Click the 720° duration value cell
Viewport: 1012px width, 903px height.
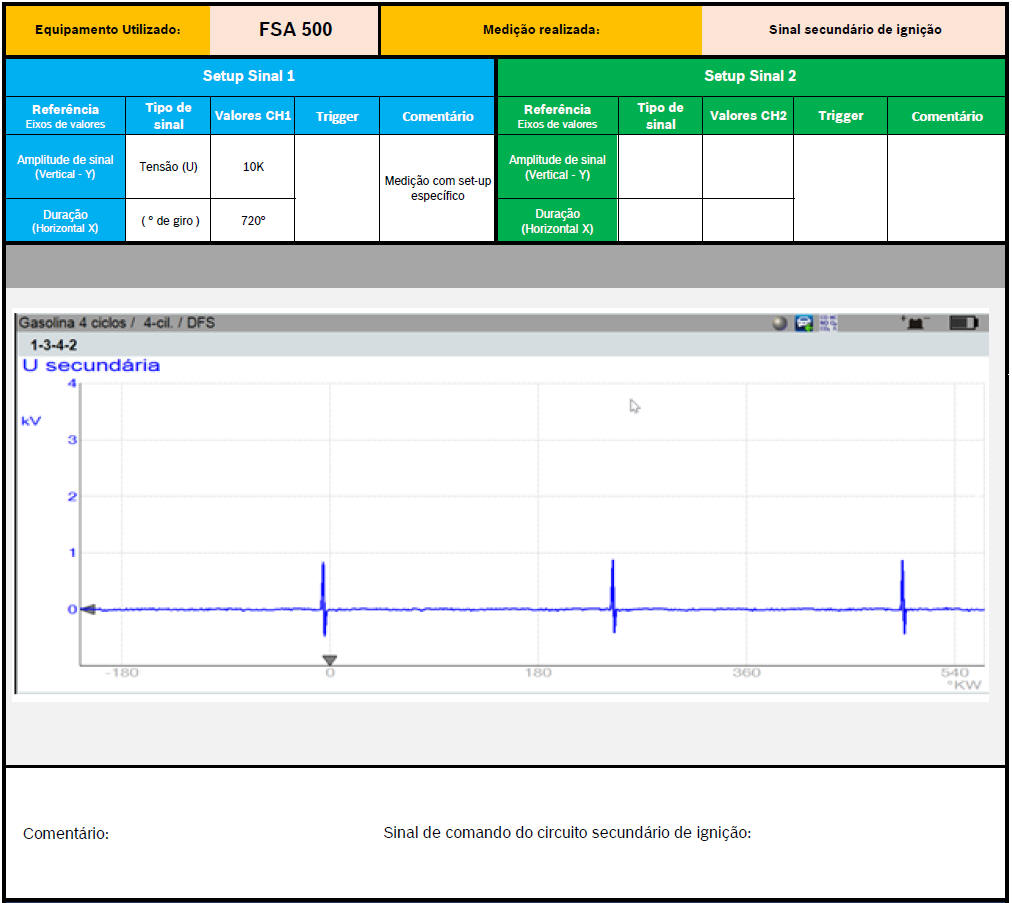coord(253,220)
